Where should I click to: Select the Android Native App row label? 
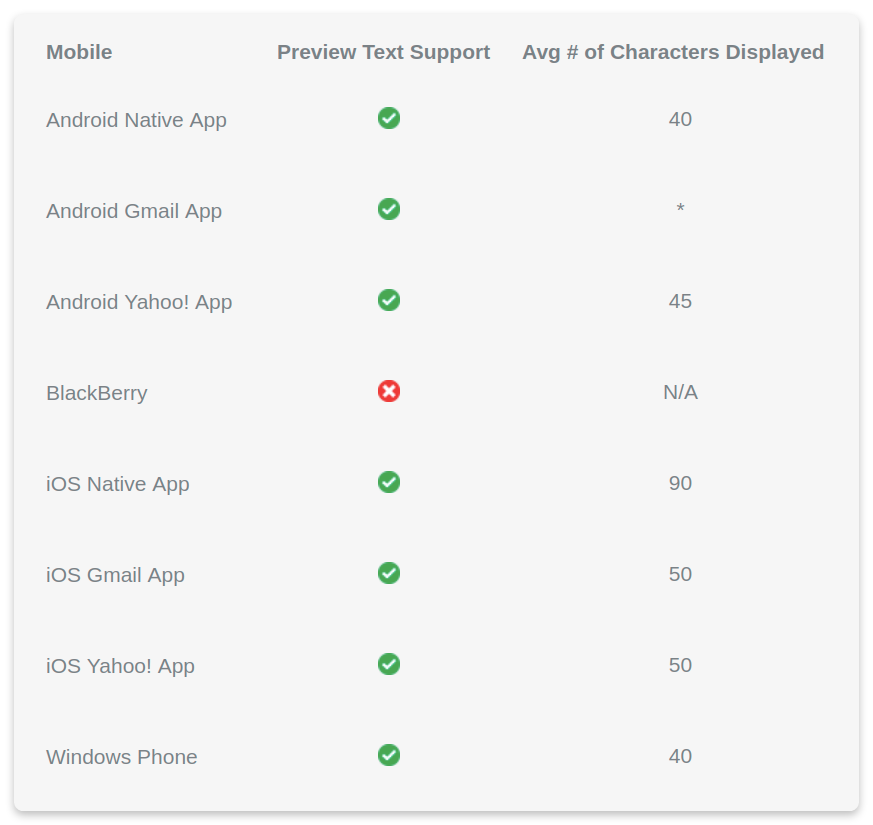[x=136, y=120]
